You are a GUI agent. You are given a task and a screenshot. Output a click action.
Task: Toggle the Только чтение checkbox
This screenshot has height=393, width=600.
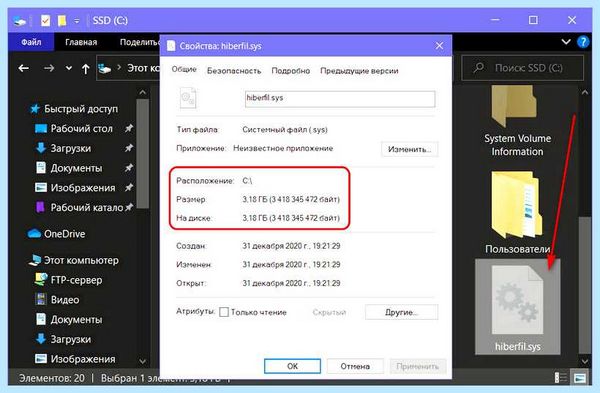[x=224, y=312]
